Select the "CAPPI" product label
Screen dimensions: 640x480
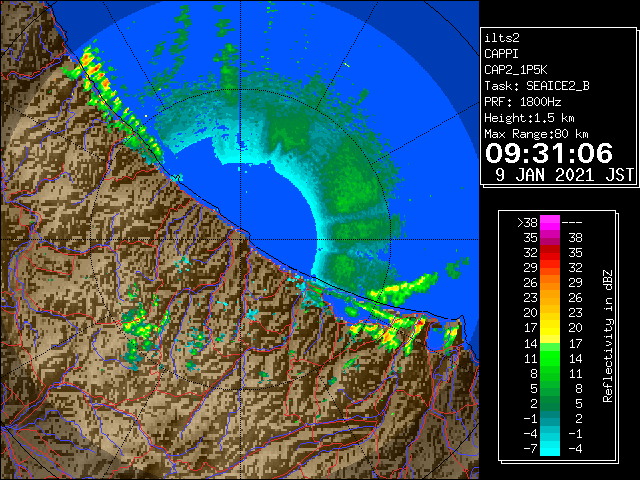coord(501,54)
